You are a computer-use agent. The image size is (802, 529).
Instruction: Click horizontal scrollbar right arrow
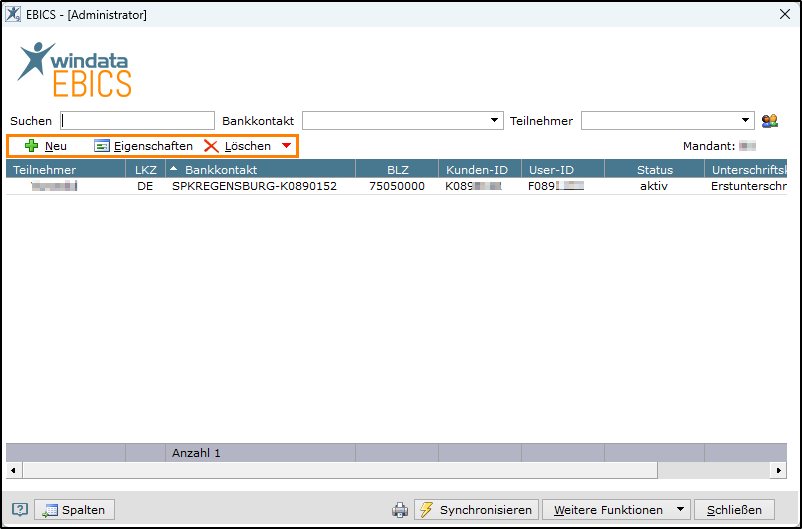778,470
